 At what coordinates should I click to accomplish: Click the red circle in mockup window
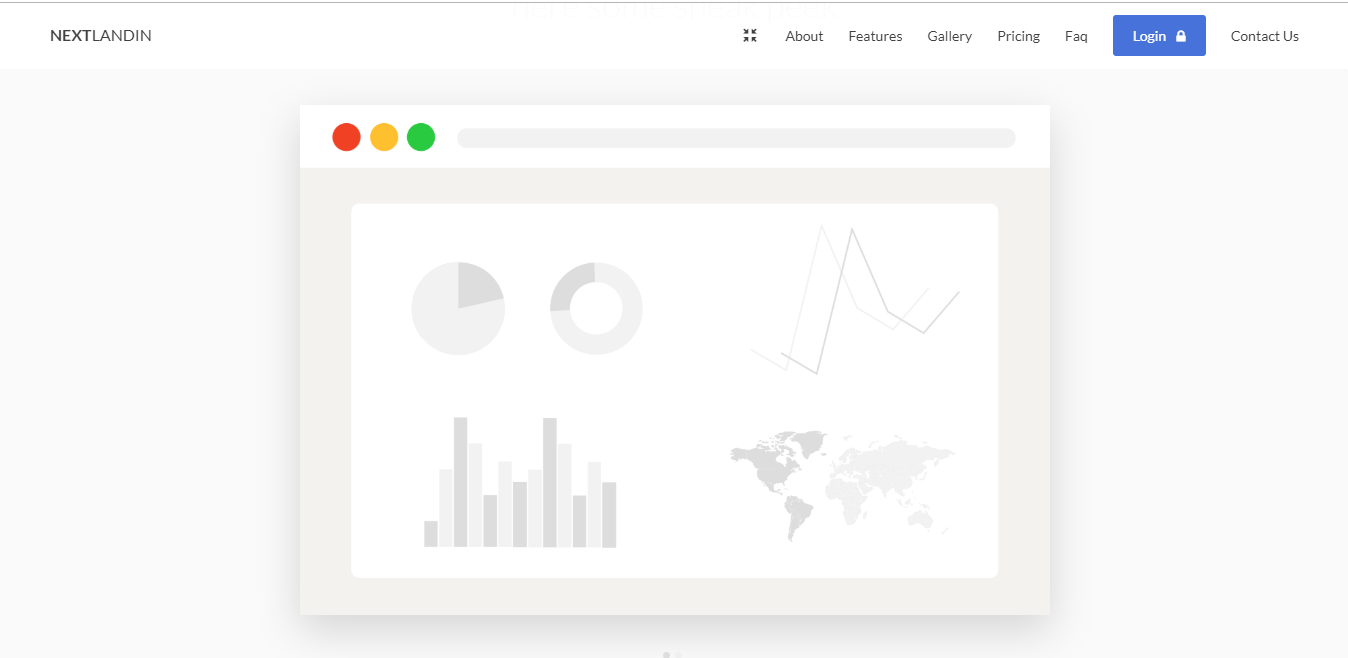[346, 137]
